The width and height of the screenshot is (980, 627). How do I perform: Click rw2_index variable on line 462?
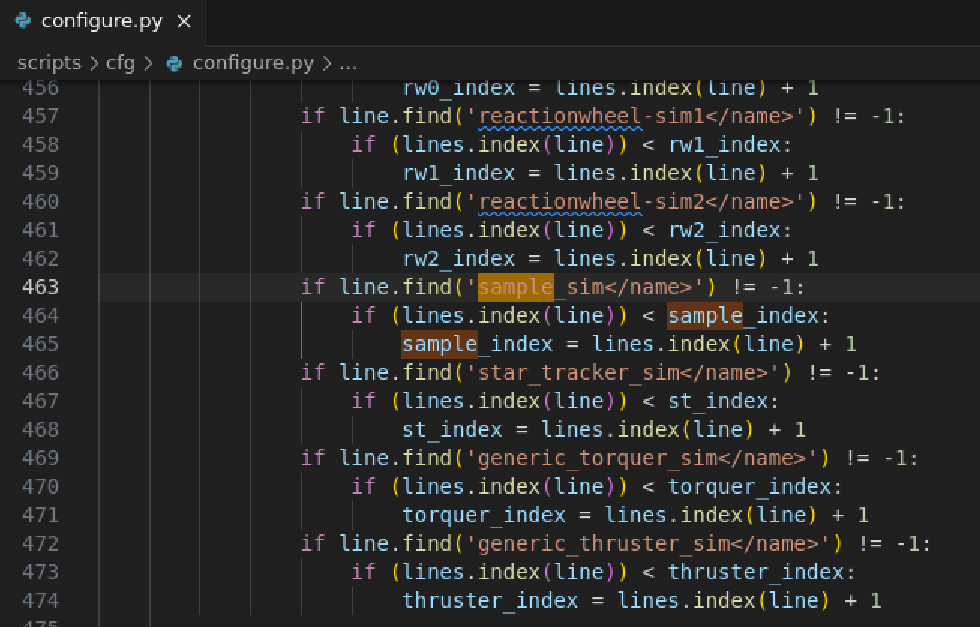coord(458,259)
